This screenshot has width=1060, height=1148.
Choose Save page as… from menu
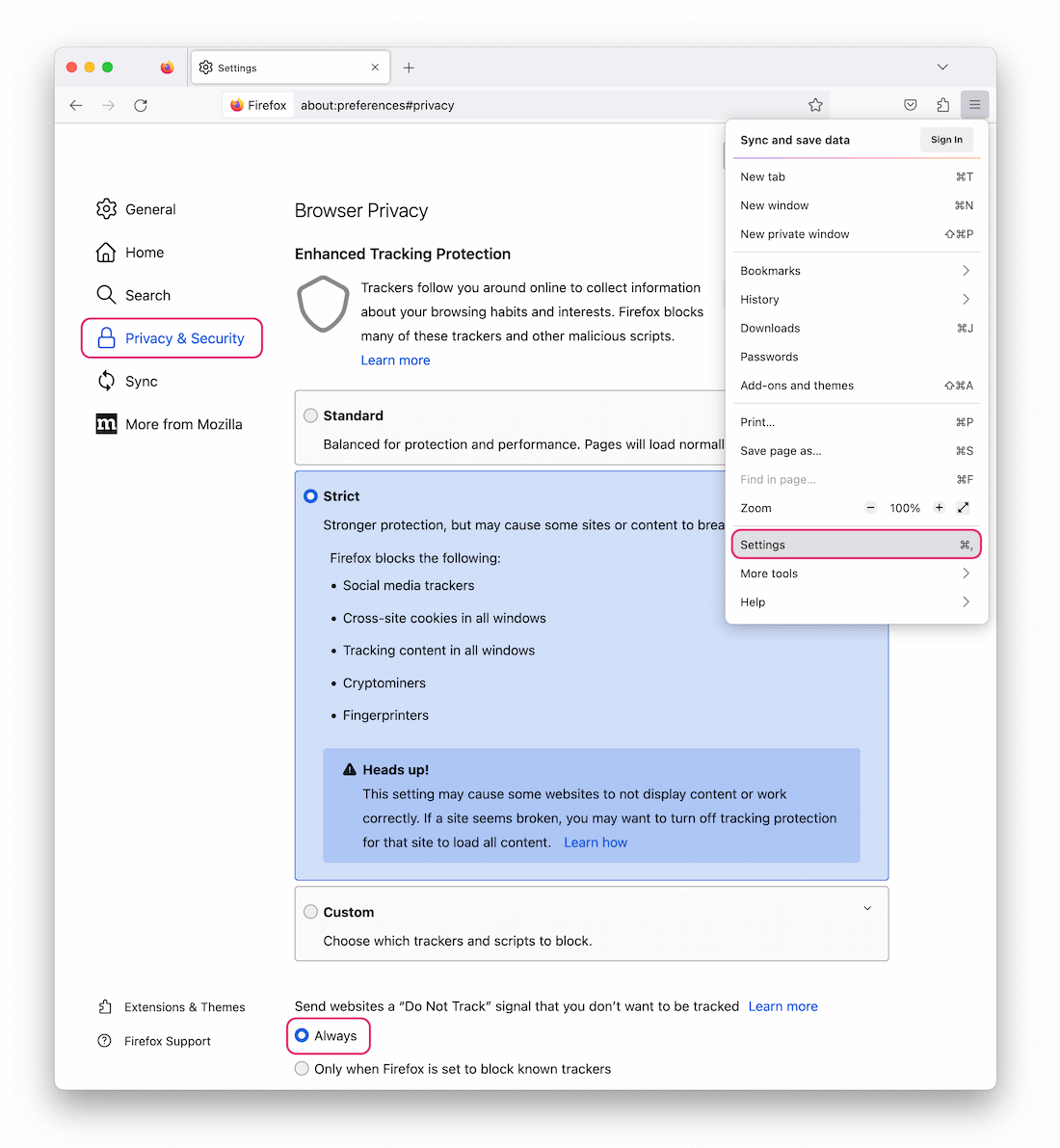point(857,450)
